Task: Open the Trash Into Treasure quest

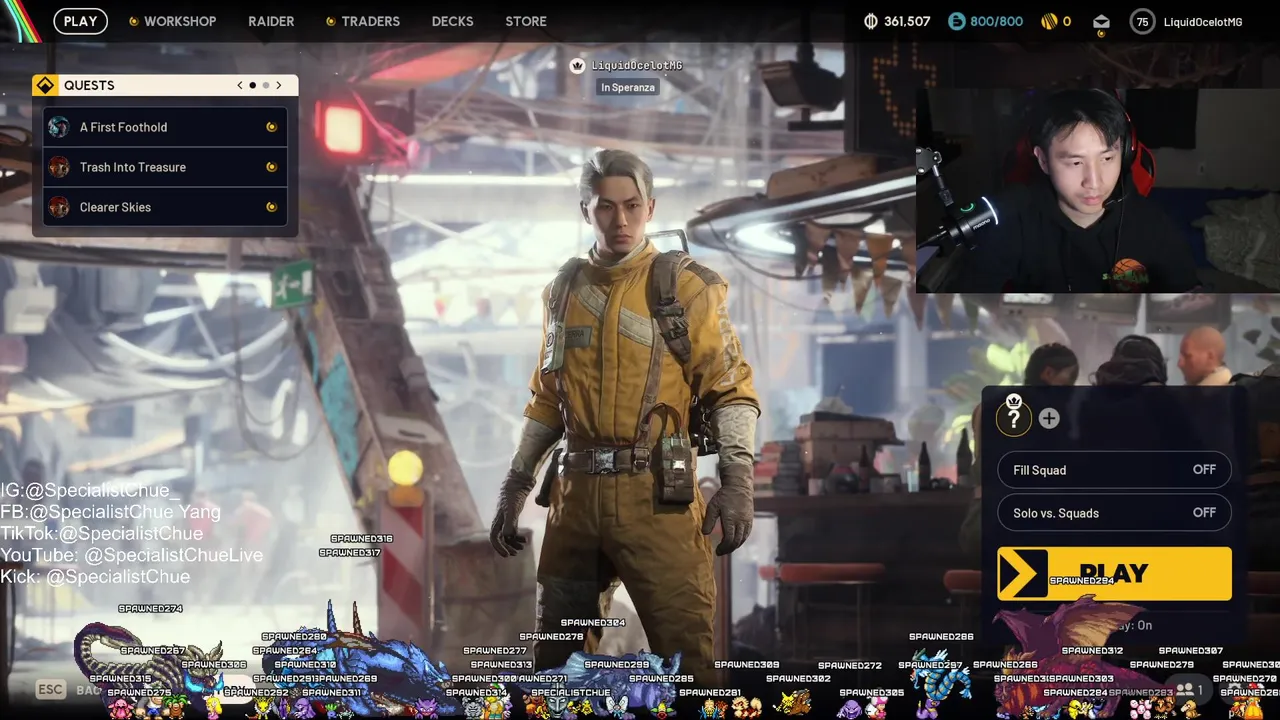Action: [x=166, y=167]
